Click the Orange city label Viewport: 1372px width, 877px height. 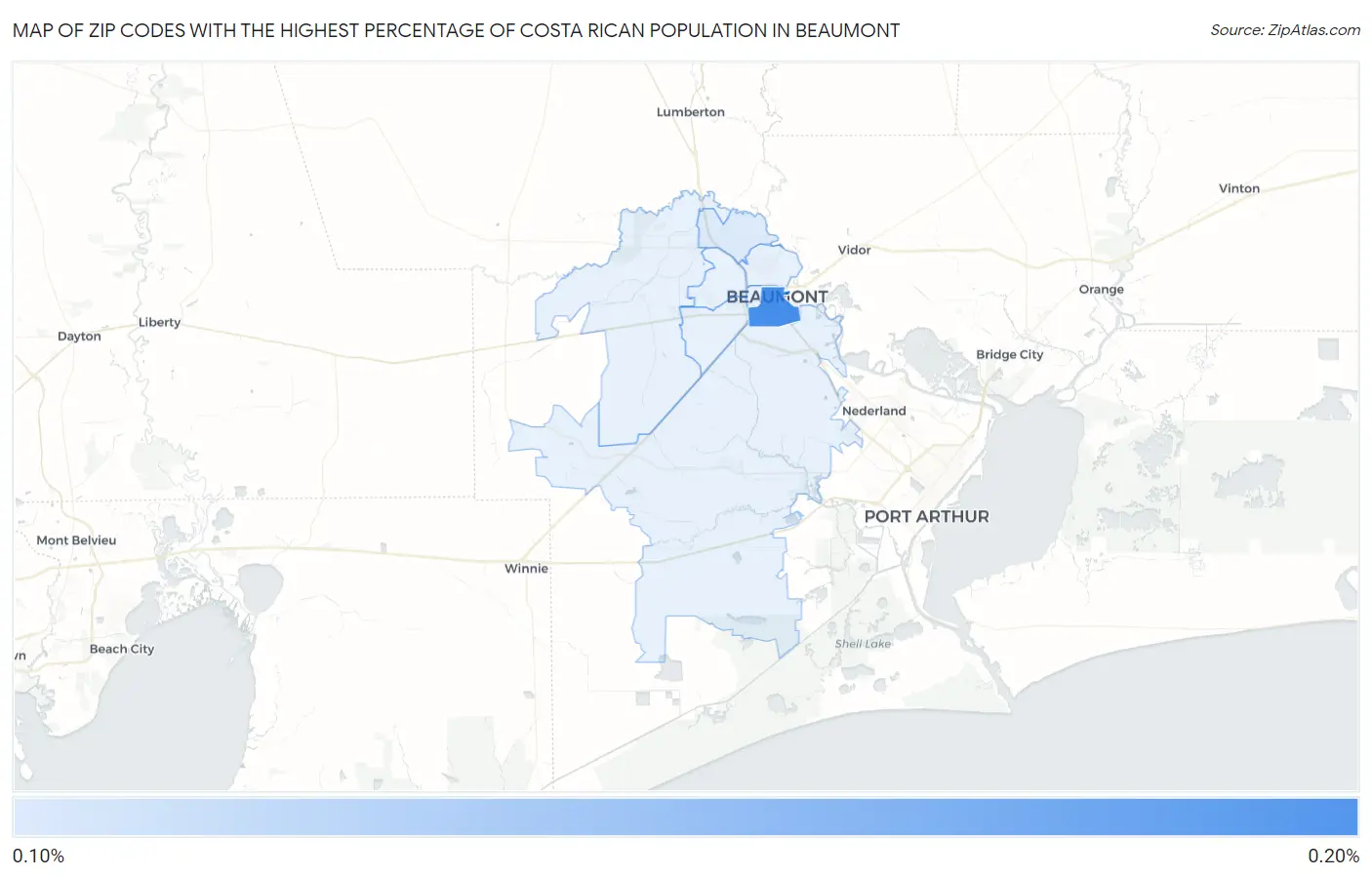[x=1102, y=289]
